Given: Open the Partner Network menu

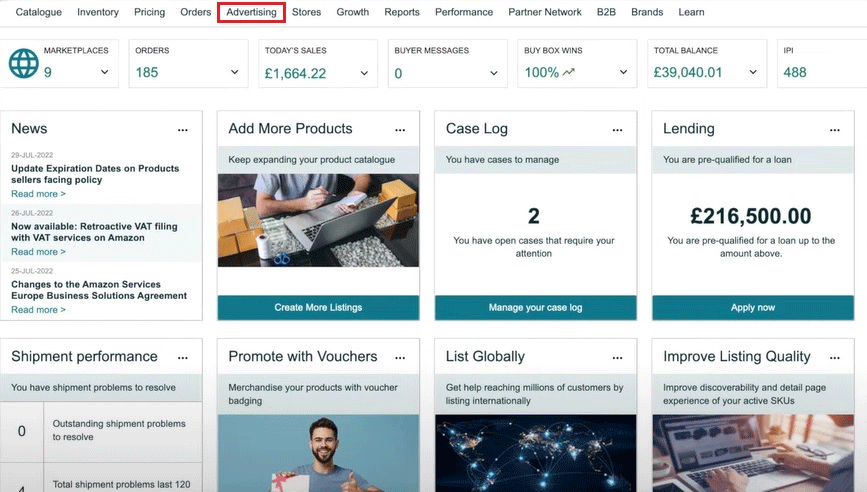Looking at the screenshot, I should (544, 12).
